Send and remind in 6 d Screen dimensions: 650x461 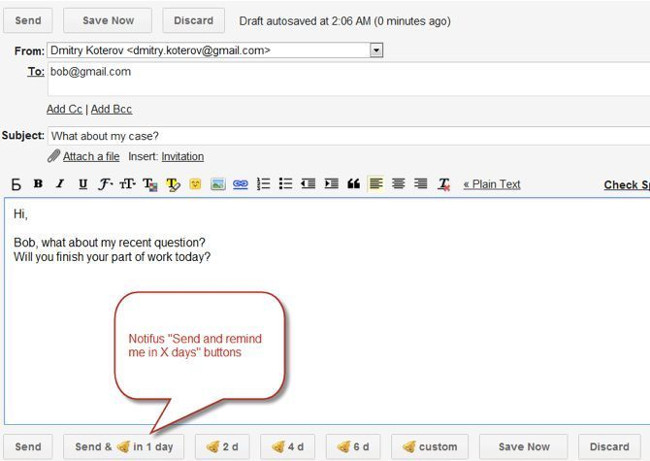353,446
